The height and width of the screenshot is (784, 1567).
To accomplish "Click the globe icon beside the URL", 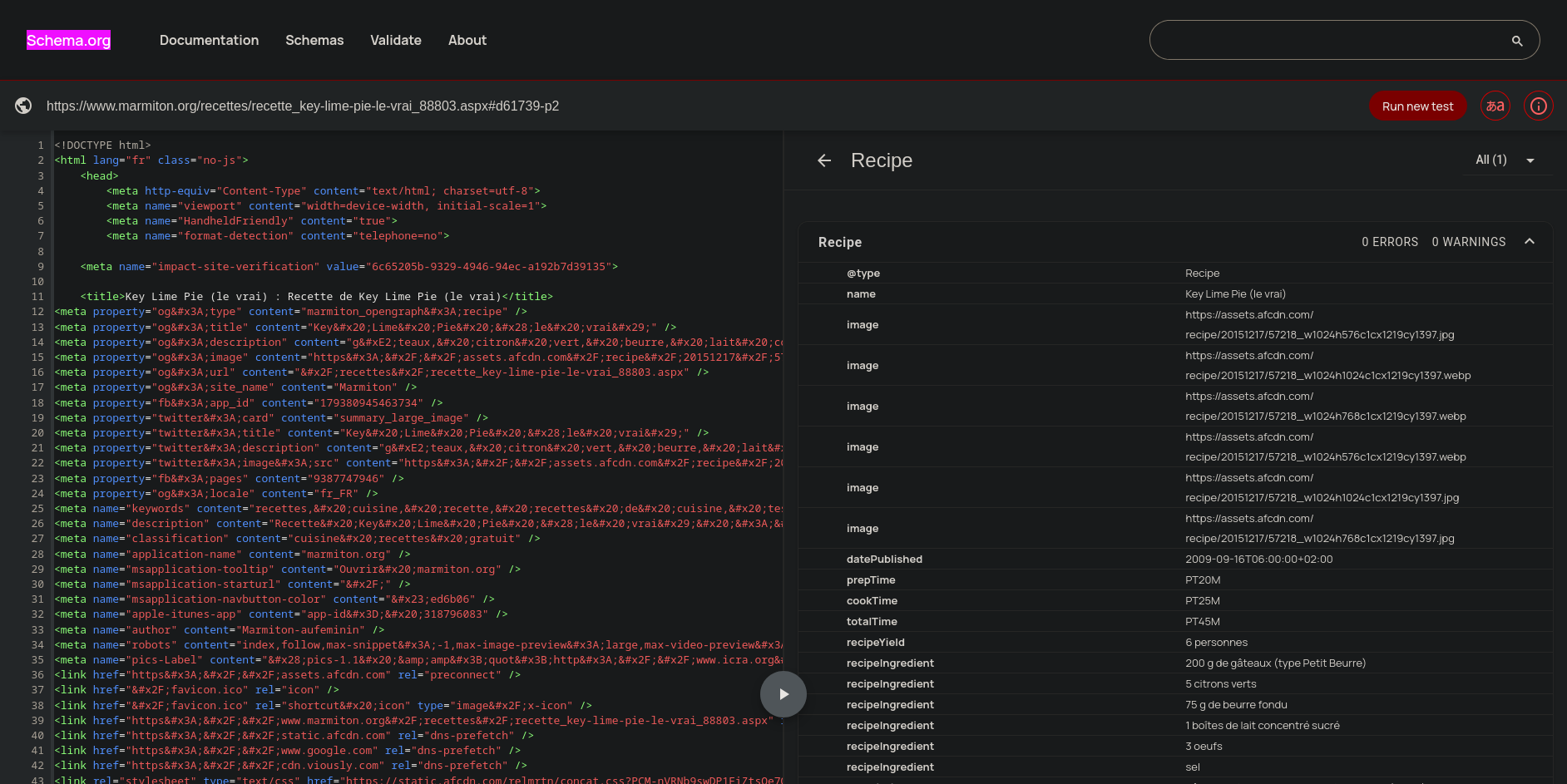I will [x=23, y=106].
